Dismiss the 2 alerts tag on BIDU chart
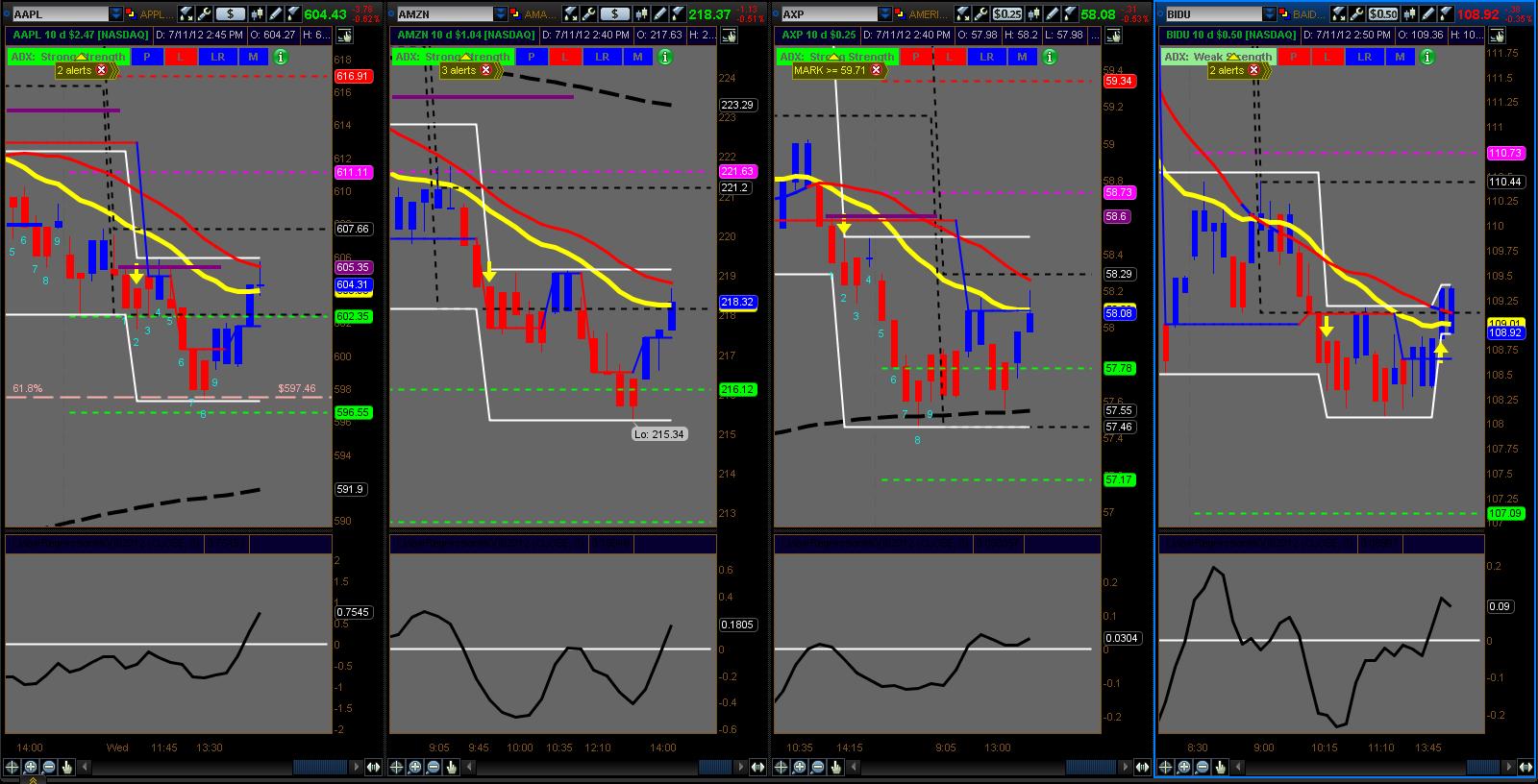This screenshot has width=1538, height=784. (1253, 70)
